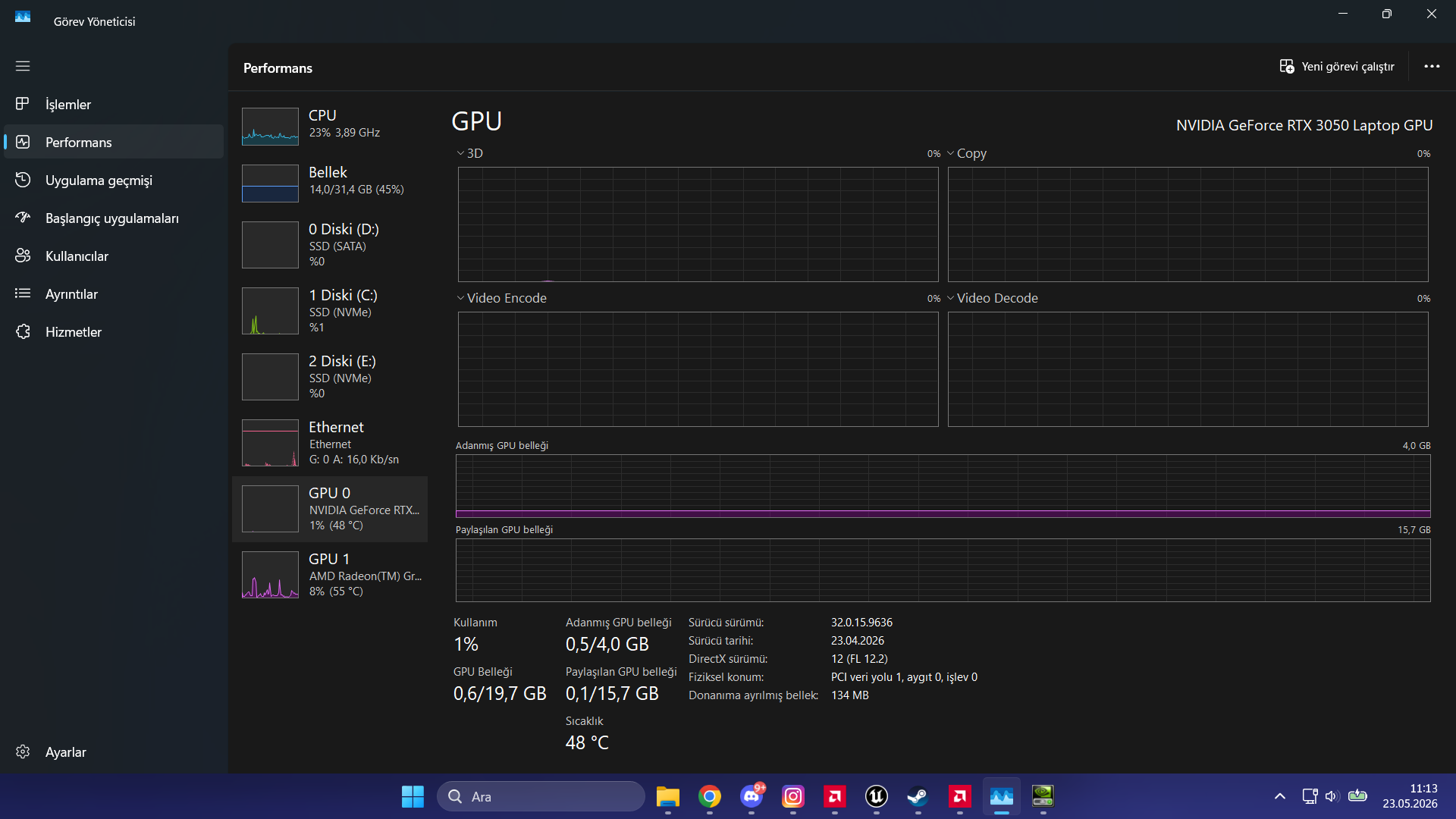Click GPU memory value 0,6/19,7 GB
Screen dimensions: 1456x819
(500, 694)
